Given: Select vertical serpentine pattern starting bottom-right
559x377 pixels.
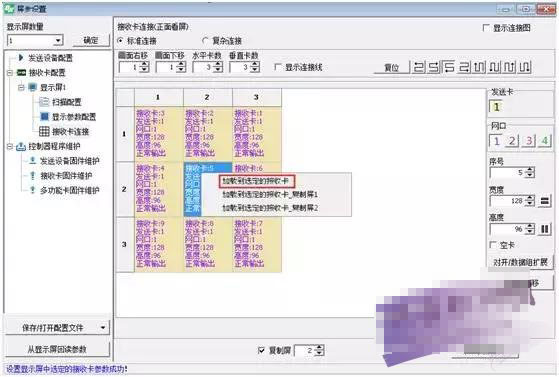Looking at the screenshot, I should 524,67.
